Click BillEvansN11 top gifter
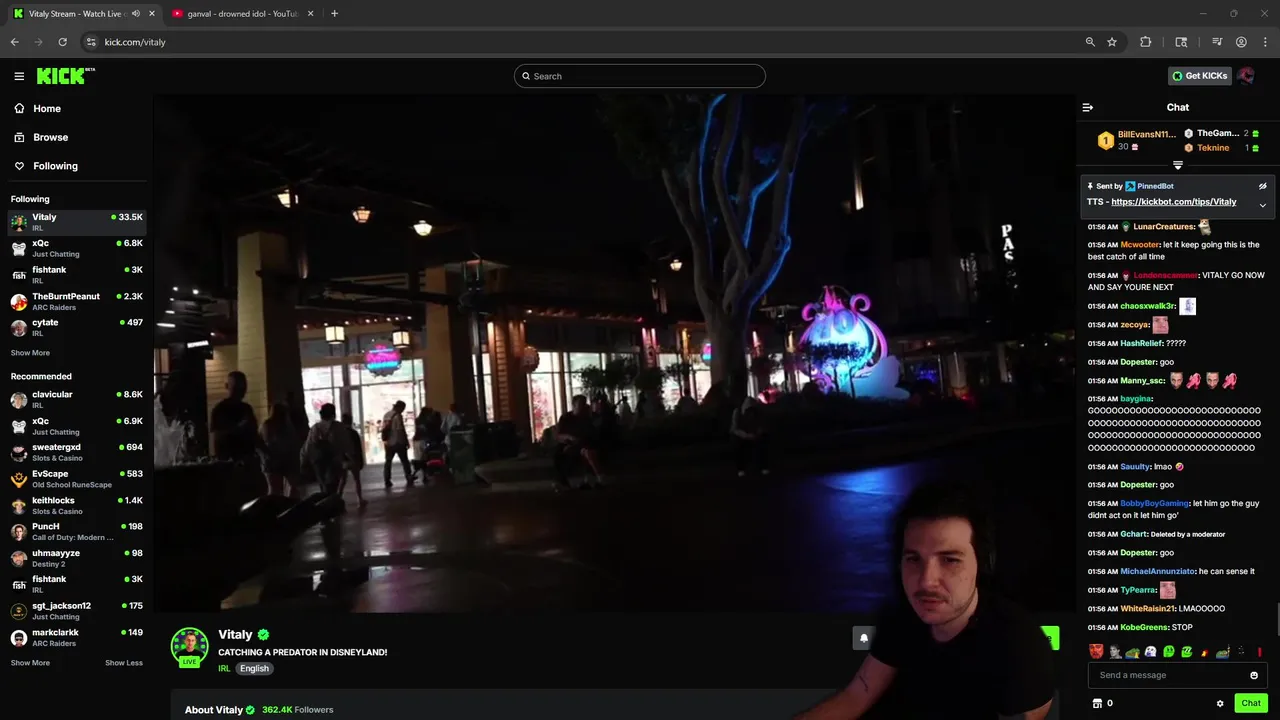The width and height of the screenshot is (1280, 720). pyautogui.click(x=1146, y=134)
